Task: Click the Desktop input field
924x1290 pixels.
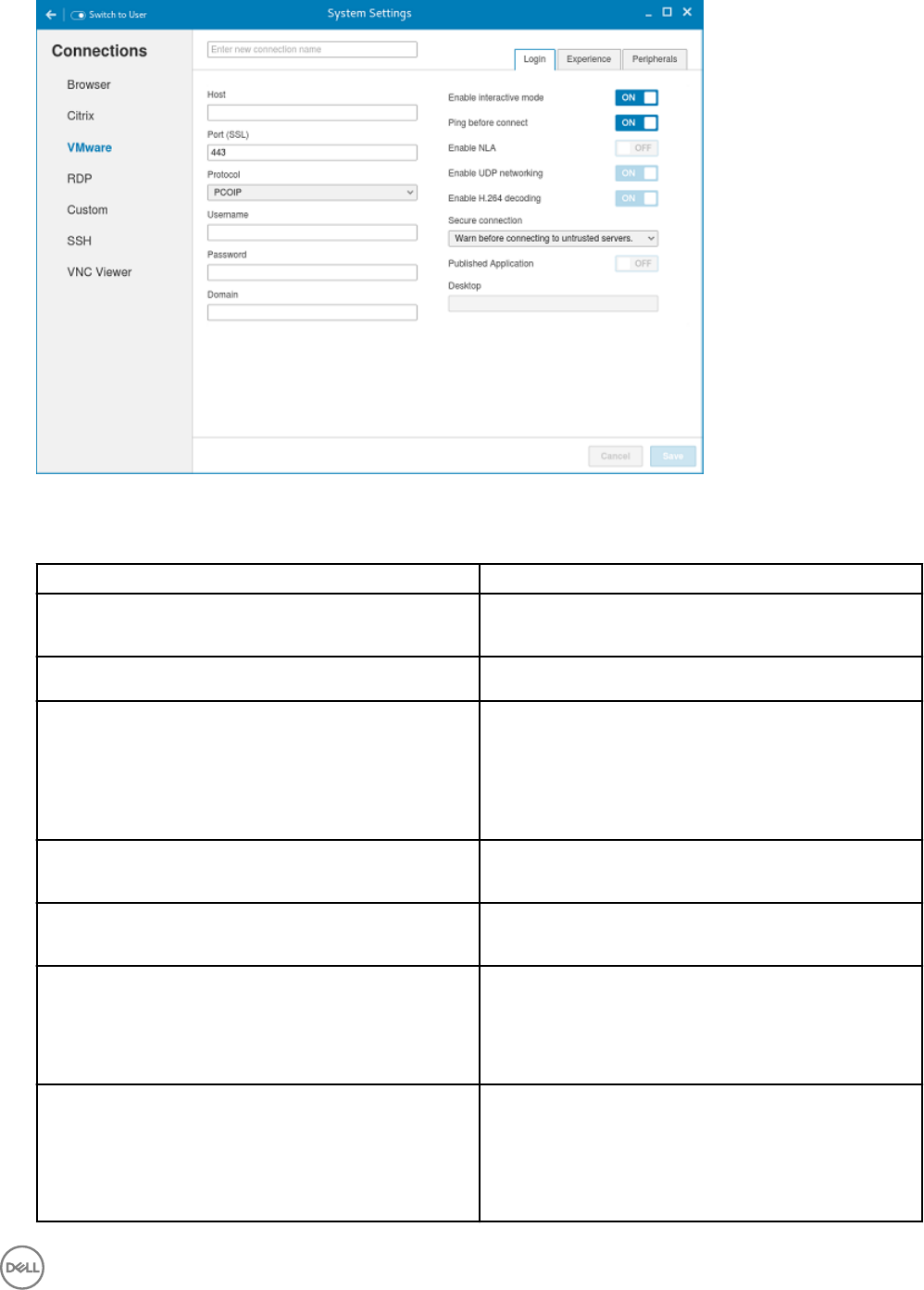Action: pyautogui.click(x=553, y=304)
